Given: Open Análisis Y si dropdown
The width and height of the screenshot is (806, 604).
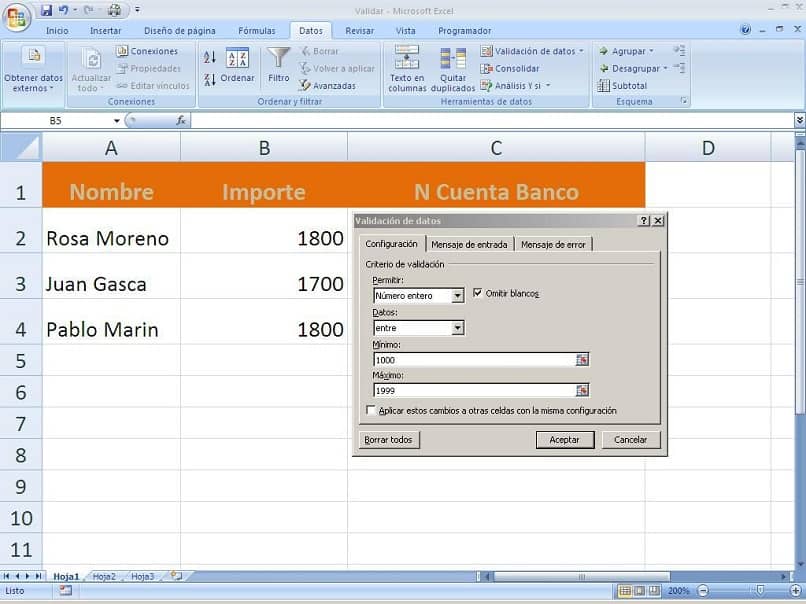Looking at the screenshot, I should pyautogui.click(x=516, y=85).
